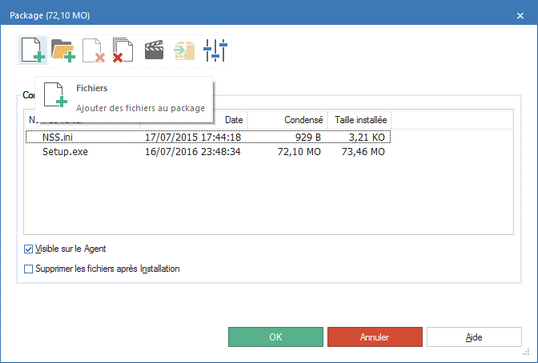Viewport: 538px width, 363px height.
Task: Open help with the Aide button
Action: [474, 337]
